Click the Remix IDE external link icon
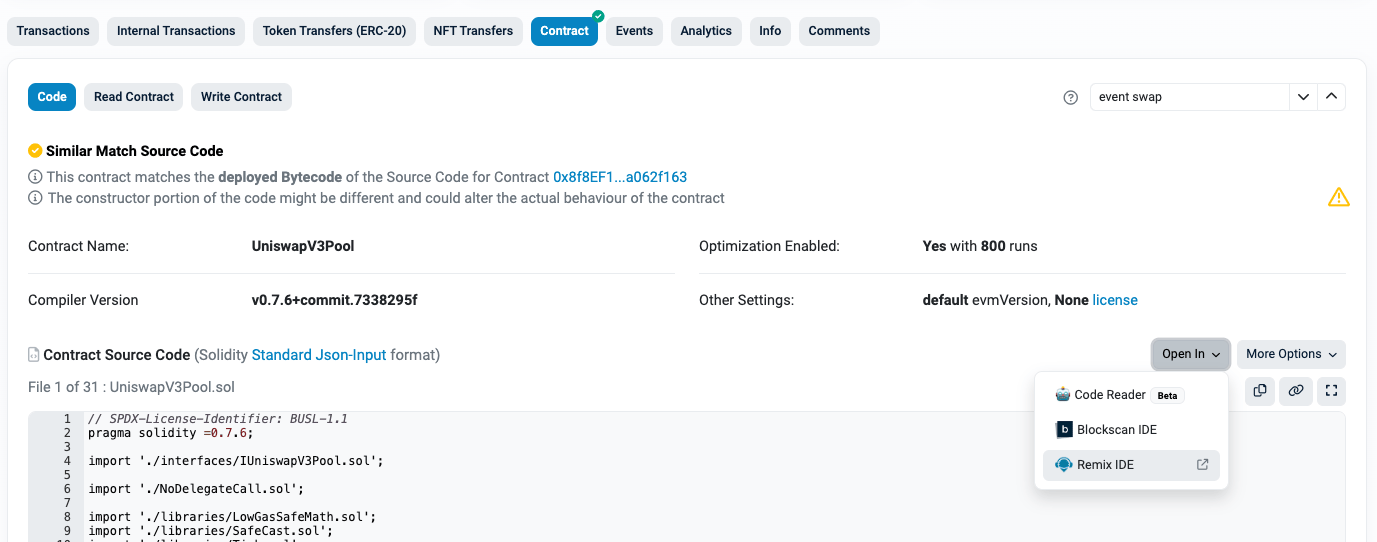Viewport: 1377px width, 542px height. click(x=1203, y=465)
